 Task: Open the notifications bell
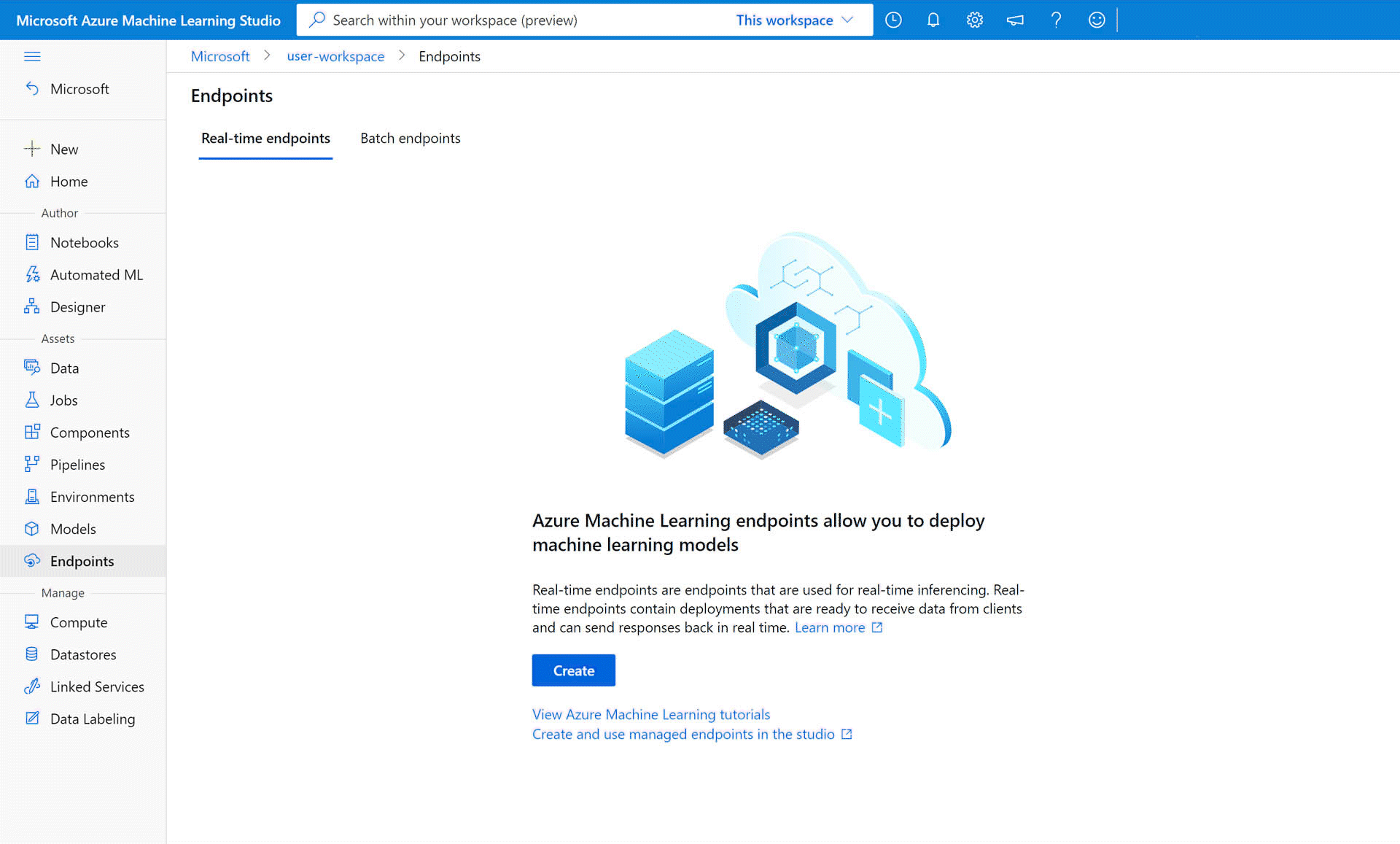(933, 20)
